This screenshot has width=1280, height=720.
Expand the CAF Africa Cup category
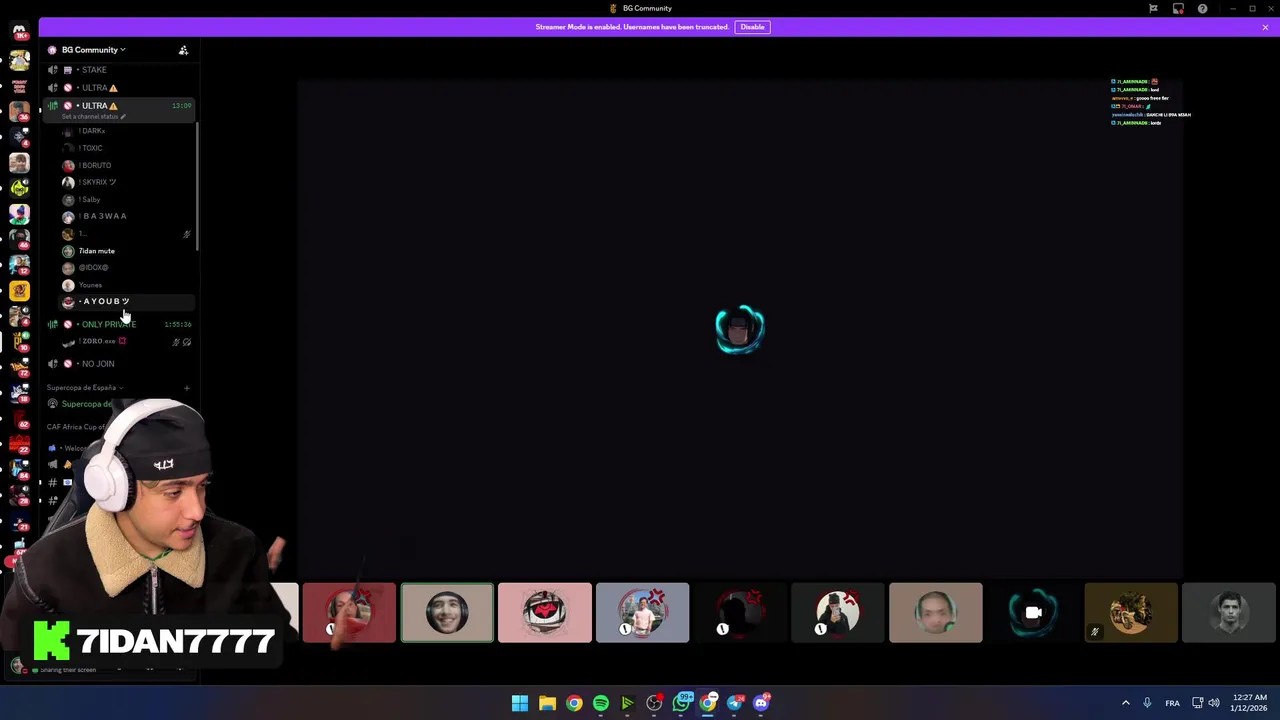[76, 427]
